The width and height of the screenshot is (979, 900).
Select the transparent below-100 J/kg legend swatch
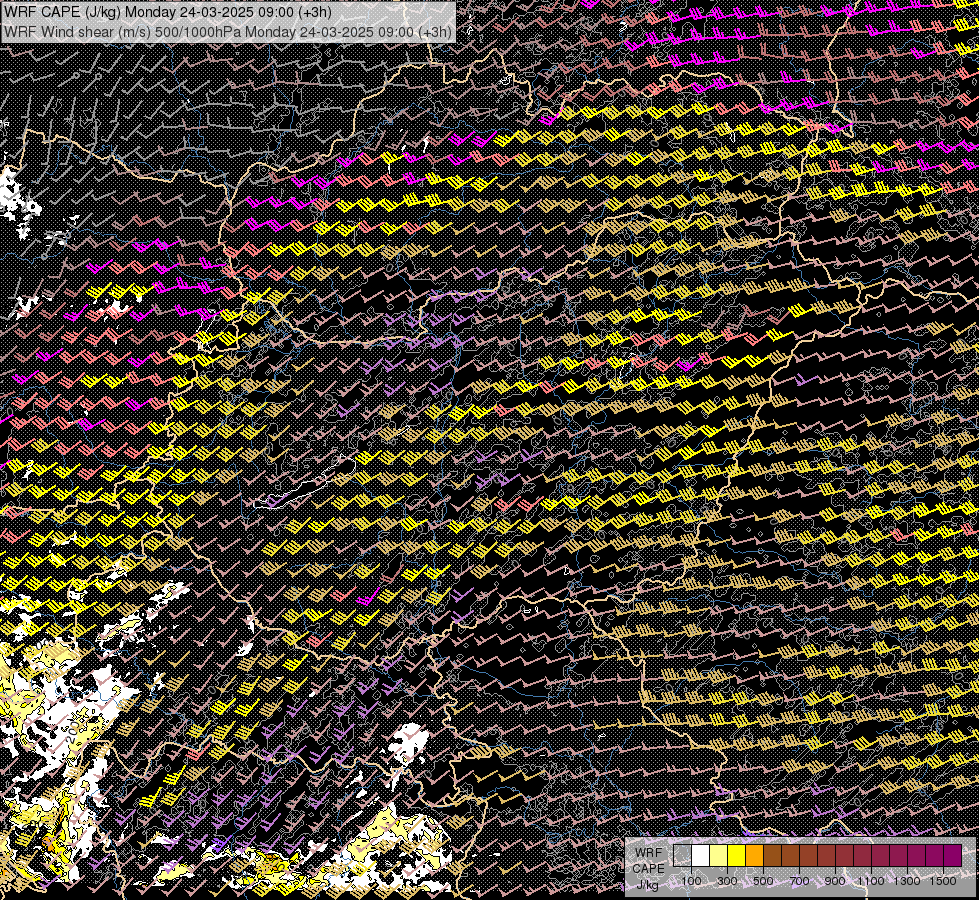click(682, 856)
